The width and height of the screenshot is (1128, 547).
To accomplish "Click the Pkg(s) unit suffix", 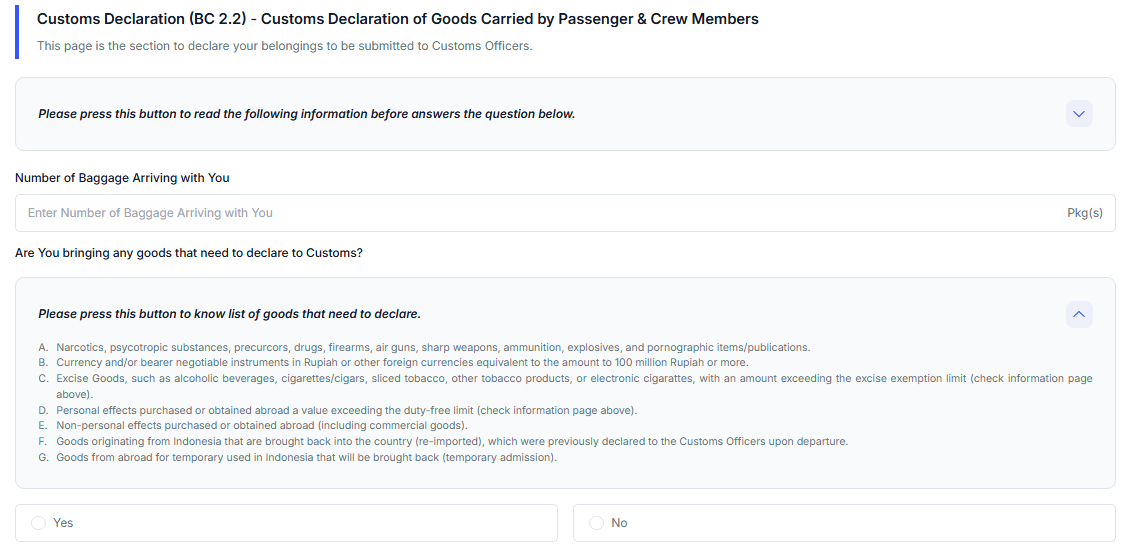I will point(1084,213).
